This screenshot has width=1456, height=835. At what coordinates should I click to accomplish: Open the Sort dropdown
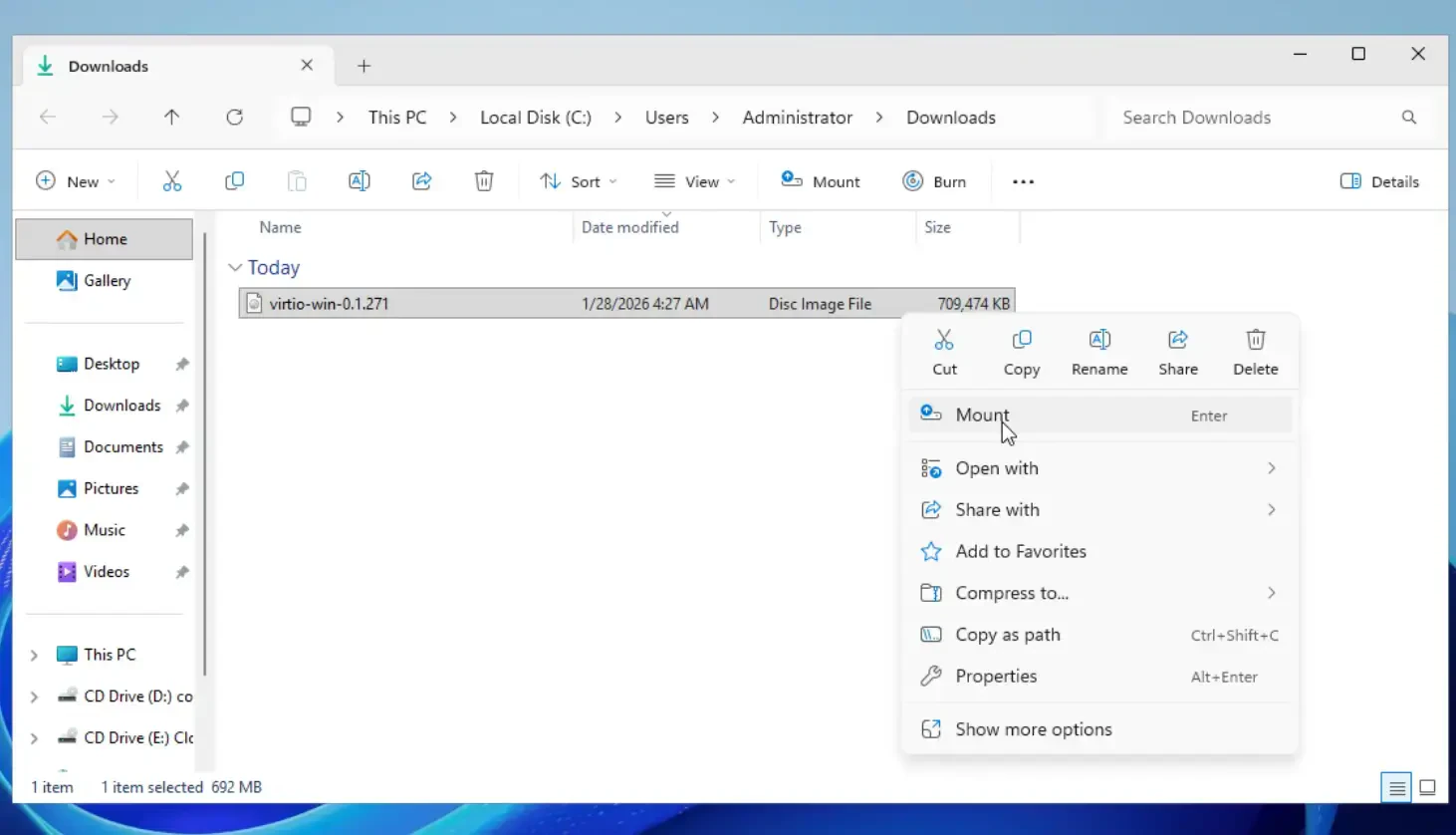579,181
